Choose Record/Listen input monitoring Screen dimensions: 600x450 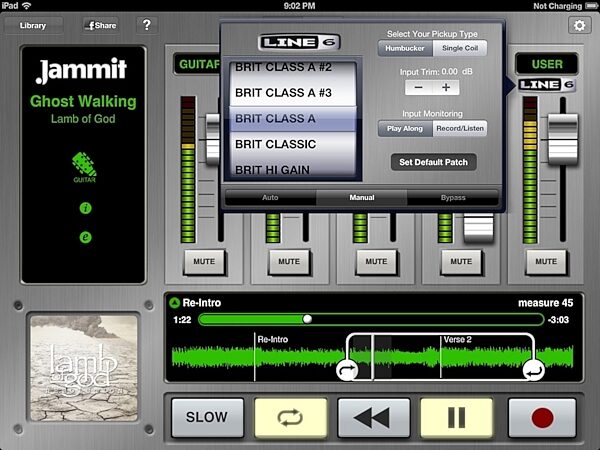point(460,129)
